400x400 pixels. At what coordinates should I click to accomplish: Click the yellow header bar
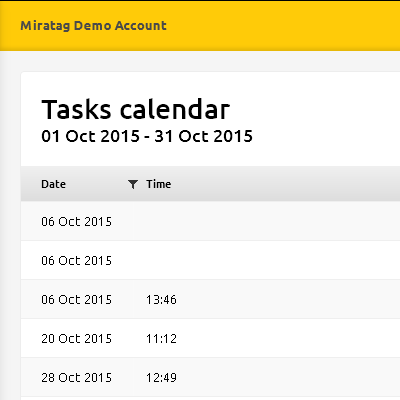point(200,26)
